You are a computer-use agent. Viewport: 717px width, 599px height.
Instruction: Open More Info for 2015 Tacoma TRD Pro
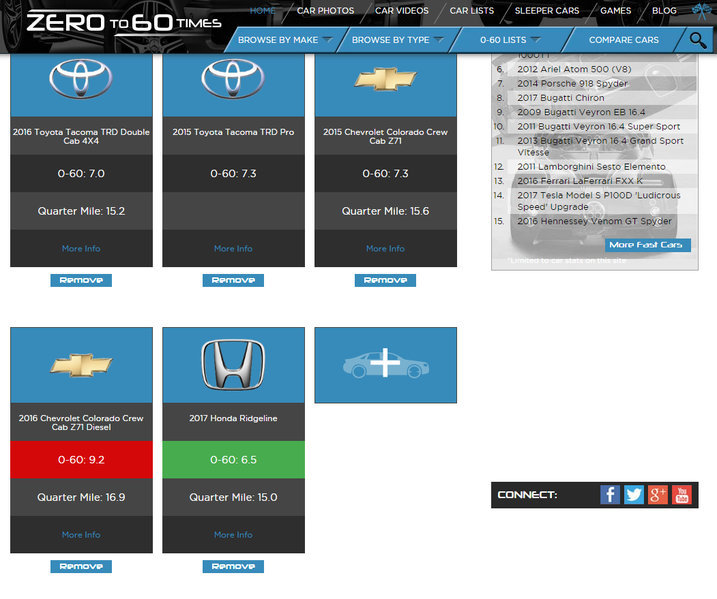(x=233, y=249)
